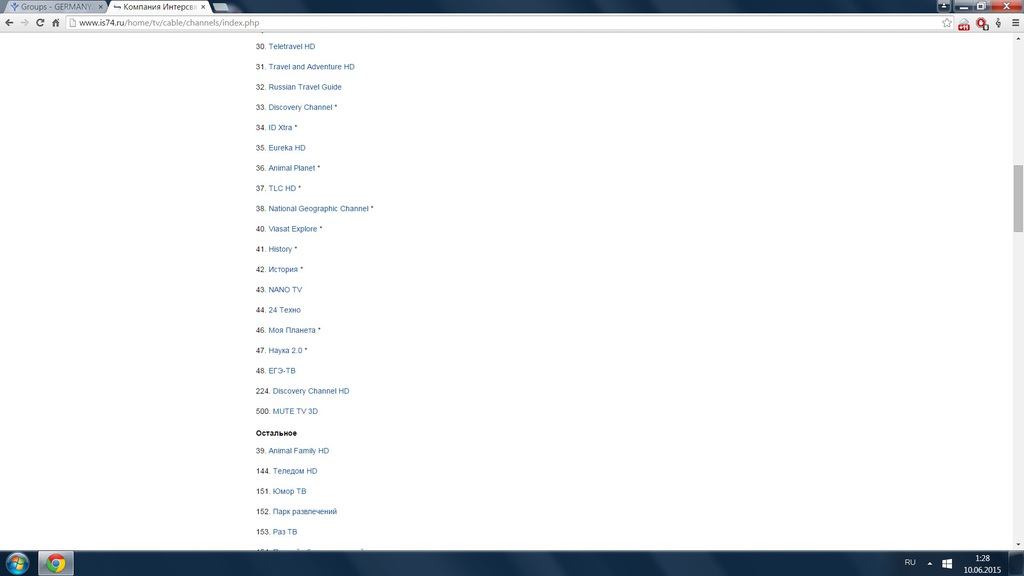Click the browser forward arrow
Viewport: 1024px width, 576px height.
click(25, 23)
